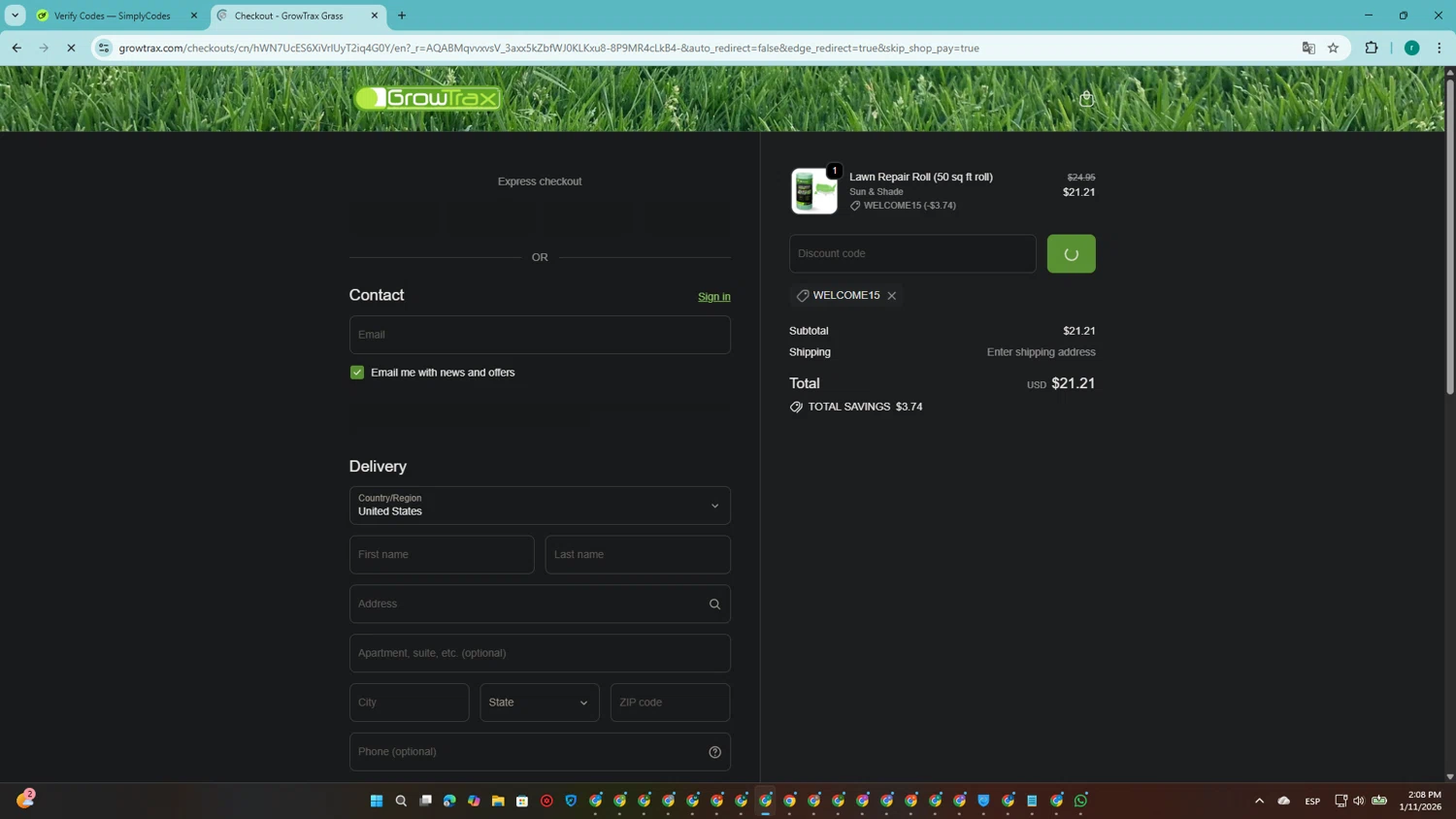Open the shopping cart bag icon

pyautogui.click(x=1086, y=98)
